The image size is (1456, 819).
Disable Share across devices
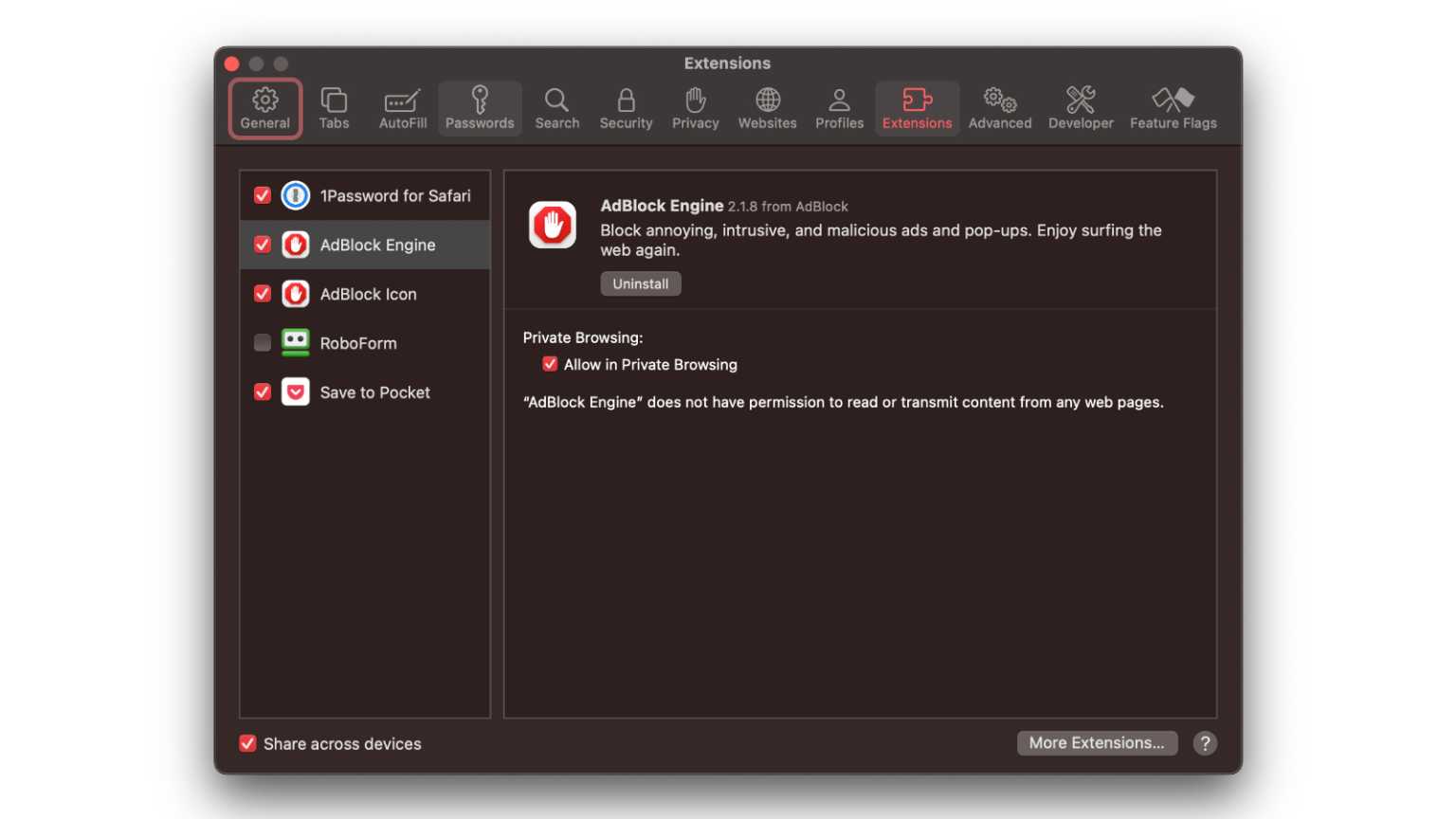tap(247, 743)
